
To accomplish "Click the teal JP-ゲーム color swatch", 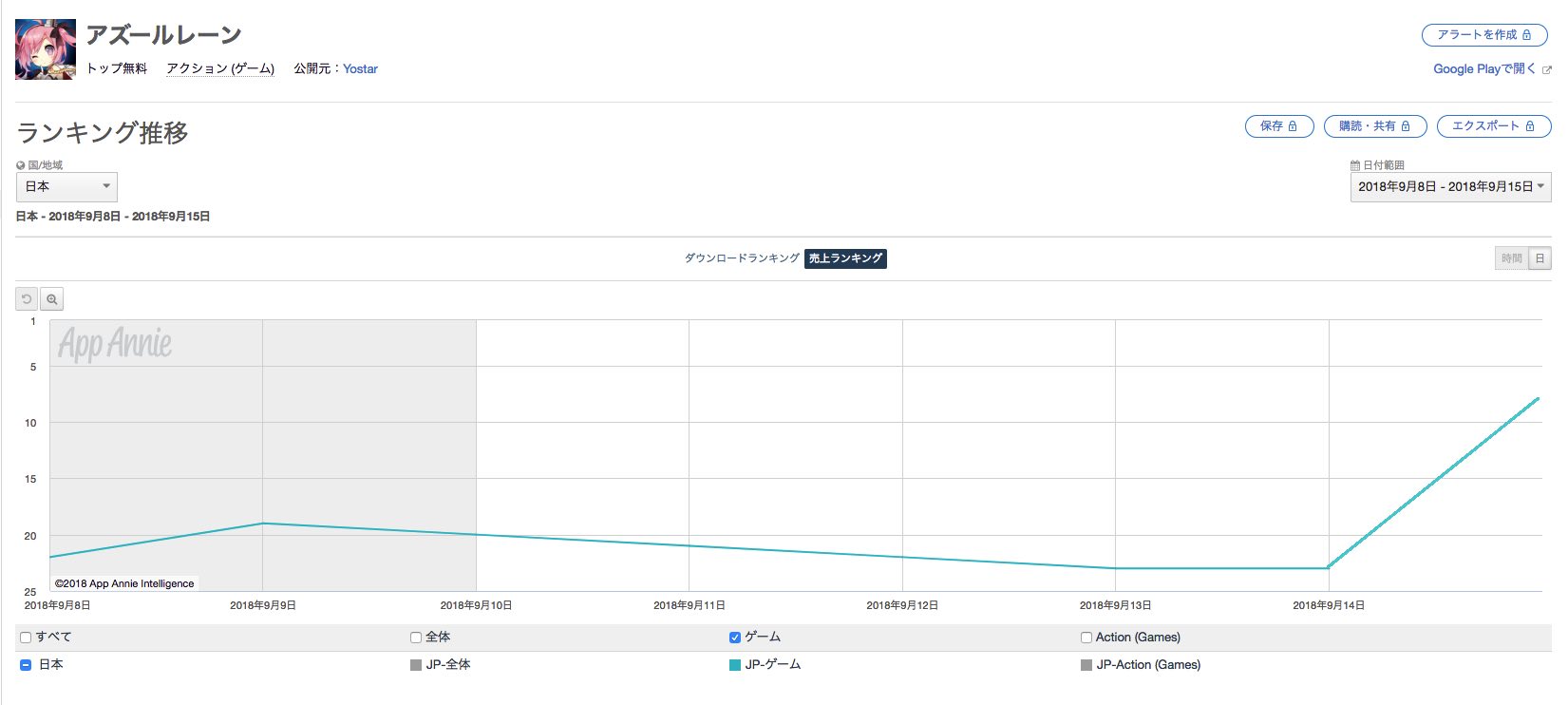I will 734,665.
